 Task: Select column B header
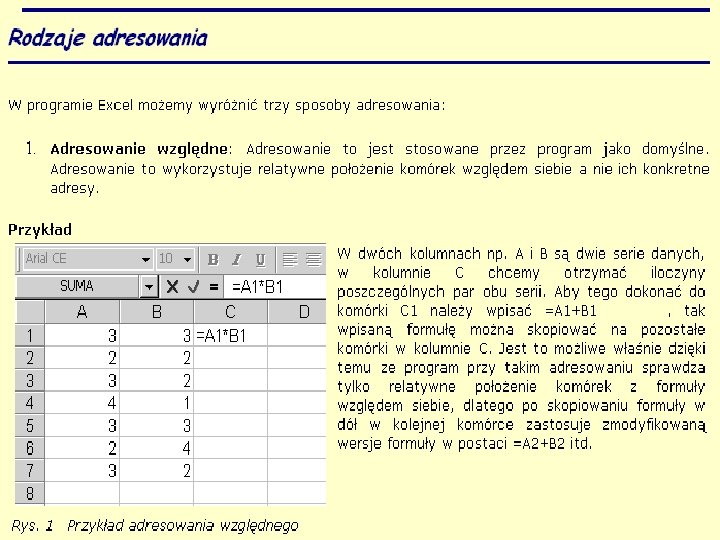pos(157,312)
